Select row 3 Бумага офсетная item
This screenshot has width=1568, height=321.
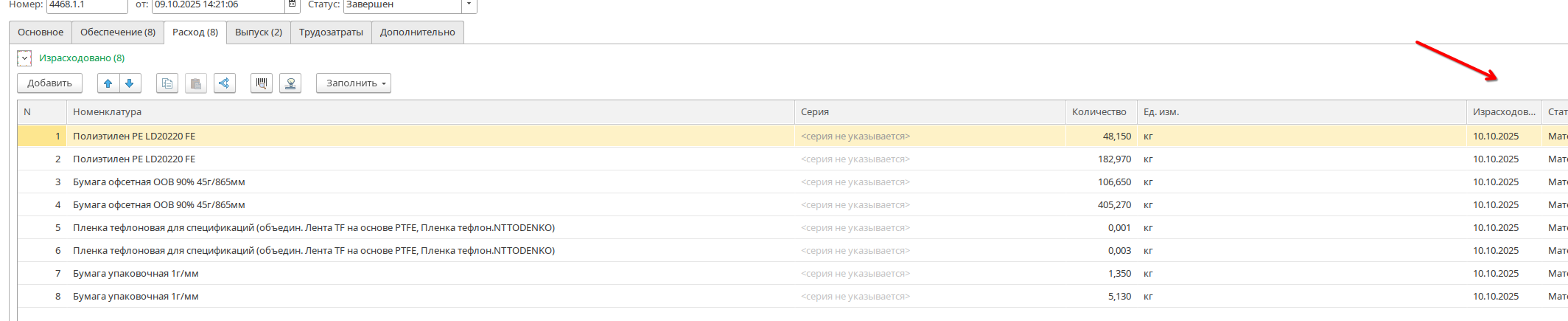159,182
